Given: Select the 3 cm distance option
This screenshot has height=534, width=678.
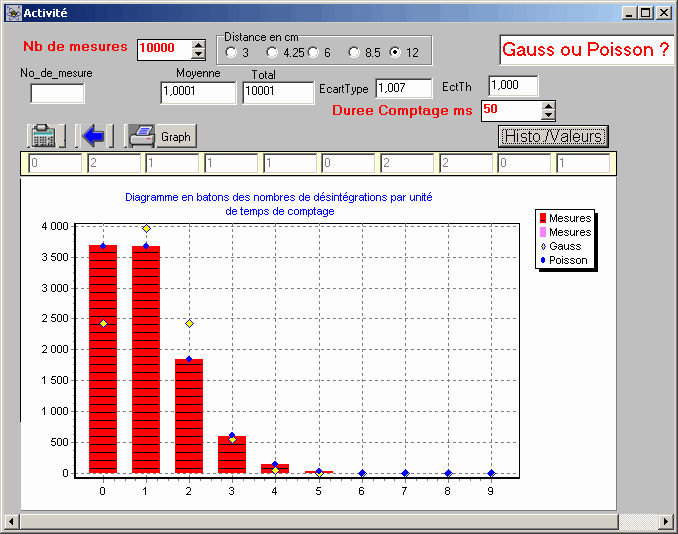Looking at the screenshot, I should tap(231, 52).
